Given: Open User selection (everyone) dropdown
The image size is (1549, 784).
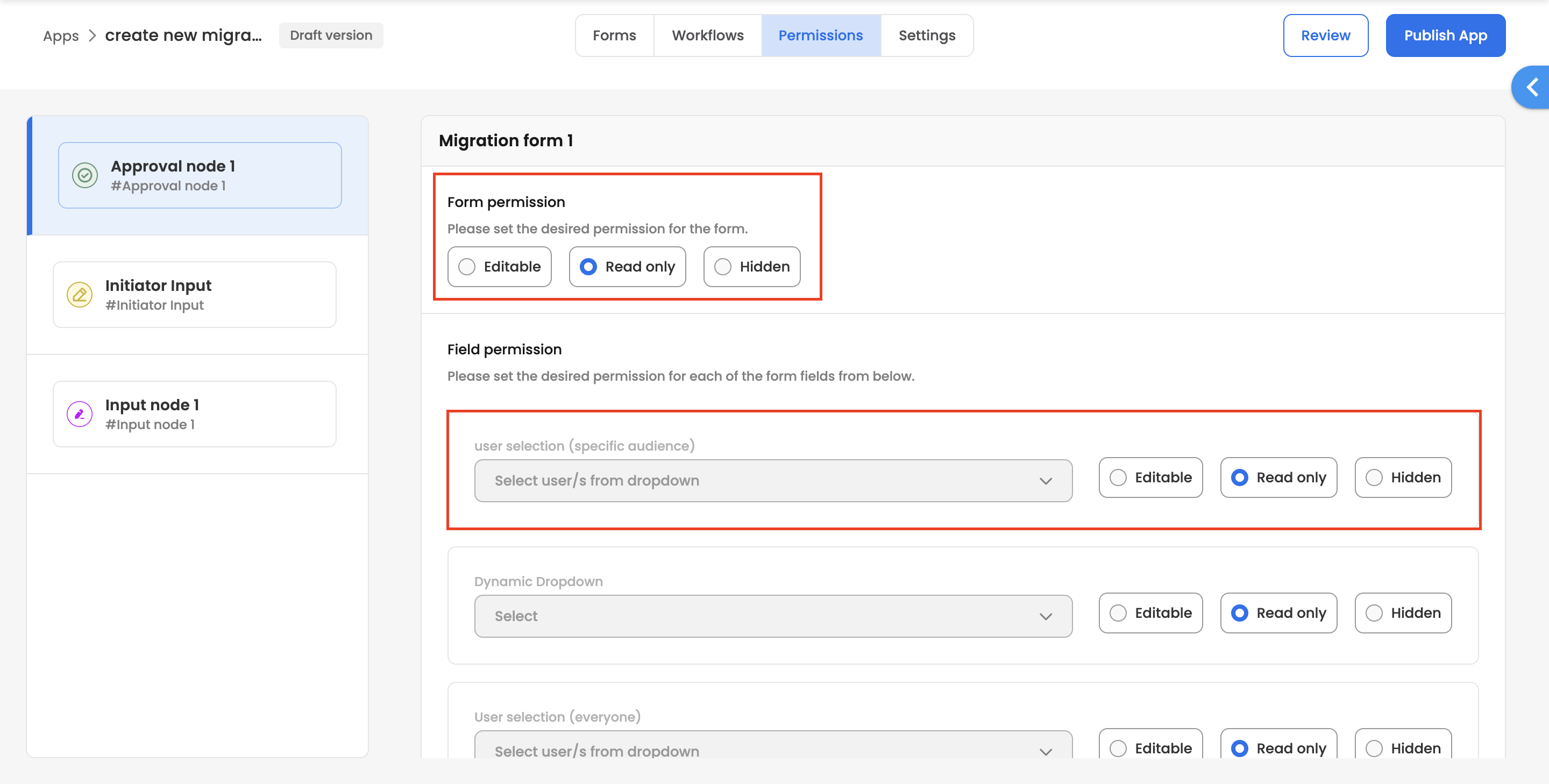Looking at the screenshot, I should [773, 749].
